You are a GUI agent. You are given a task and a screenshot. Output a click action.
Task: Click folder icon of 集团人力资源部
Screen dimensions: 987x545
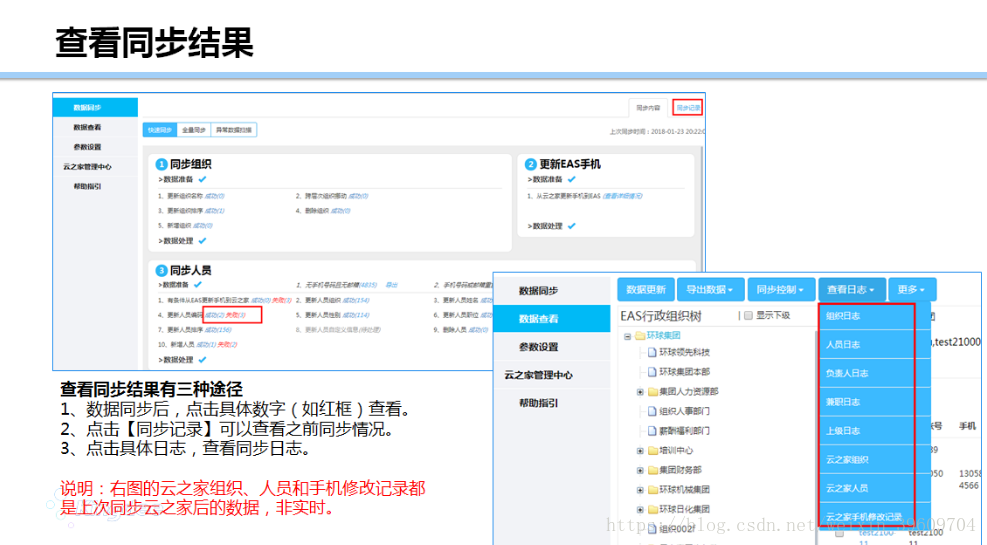(x=653, y=391)
